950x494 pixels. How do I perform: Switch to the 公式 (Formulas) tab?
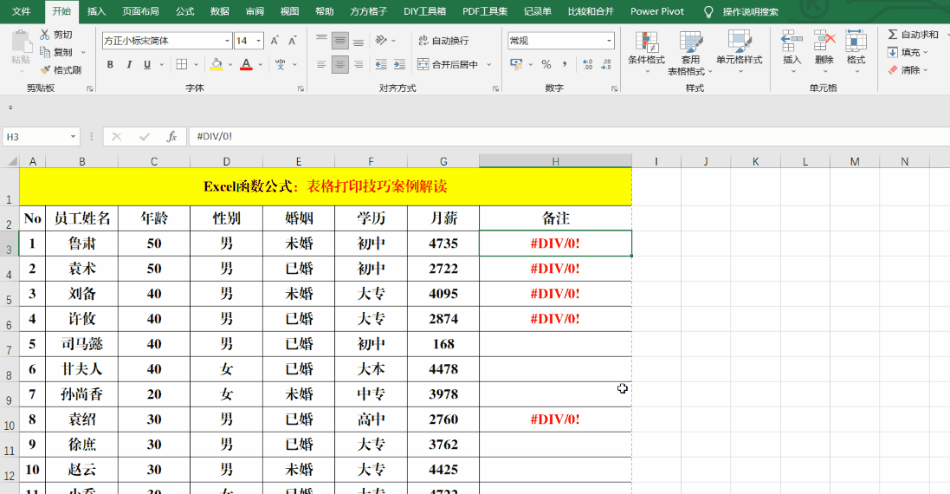[x=185, y=11]
